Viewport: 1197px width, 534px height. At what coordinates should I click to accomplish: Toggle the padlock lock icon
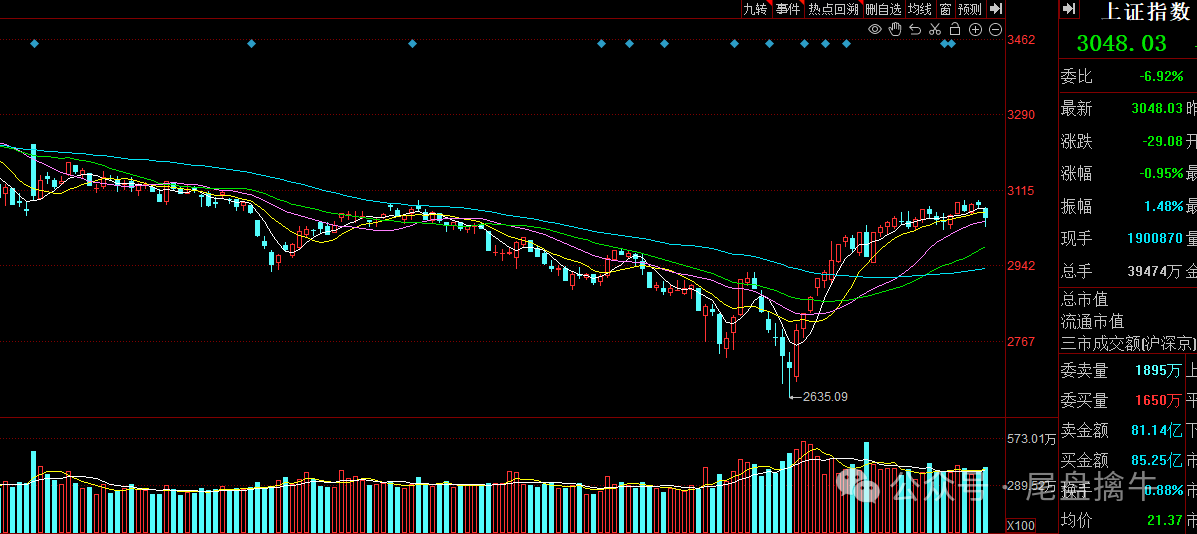click(x=955, y=30)
